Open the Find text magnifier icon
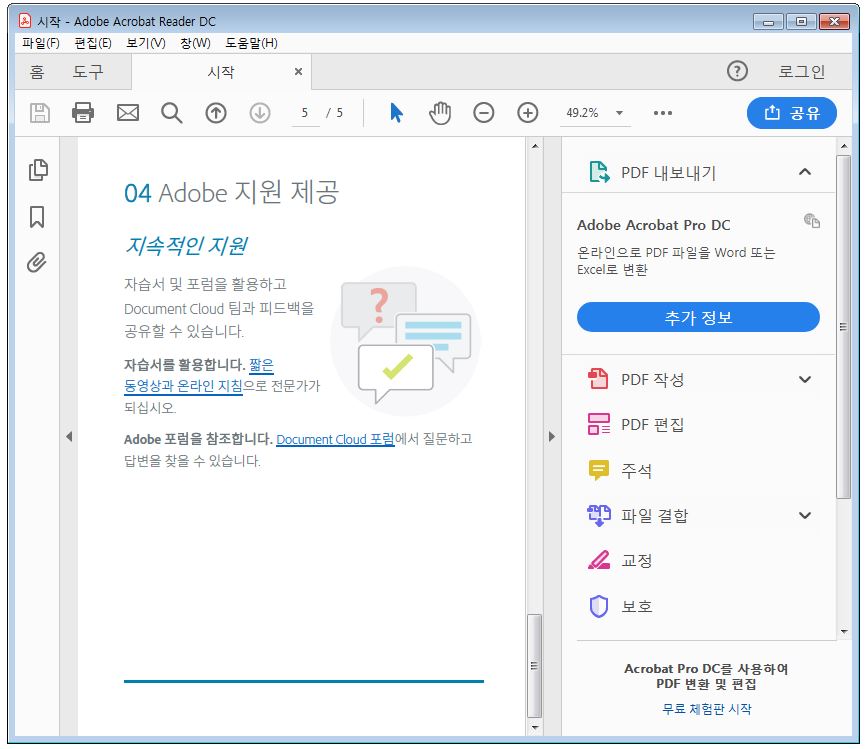This screenshot has height=749, width=868. (x=172, y=113)
